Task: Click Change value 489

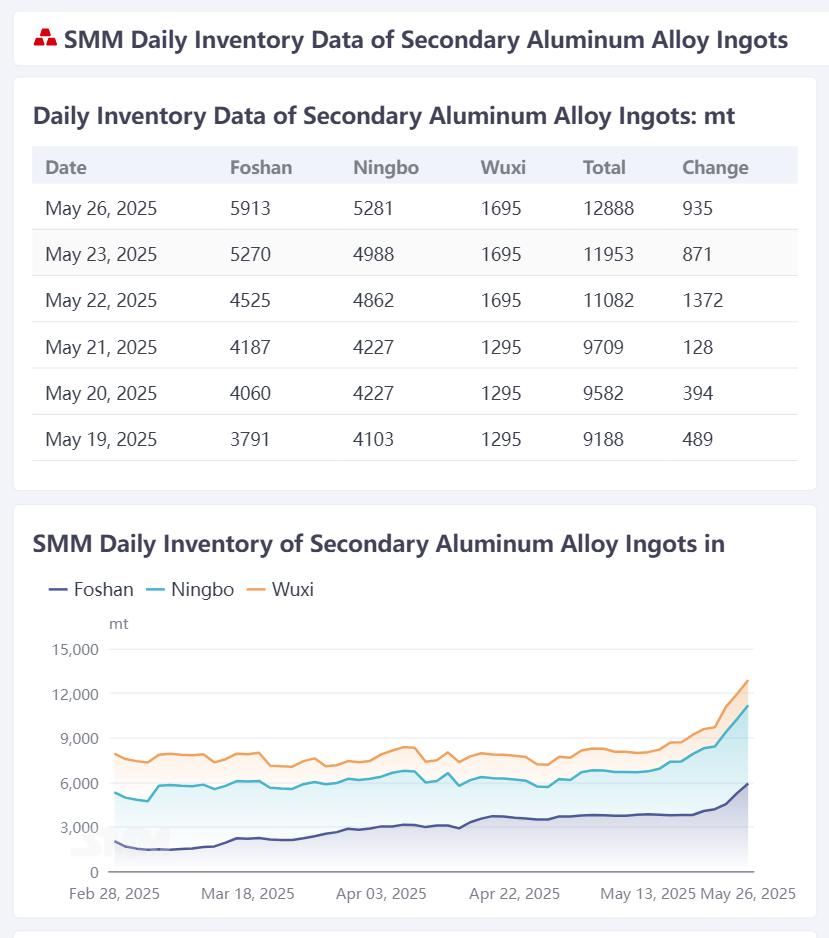Action: click(x=697, y=439)
